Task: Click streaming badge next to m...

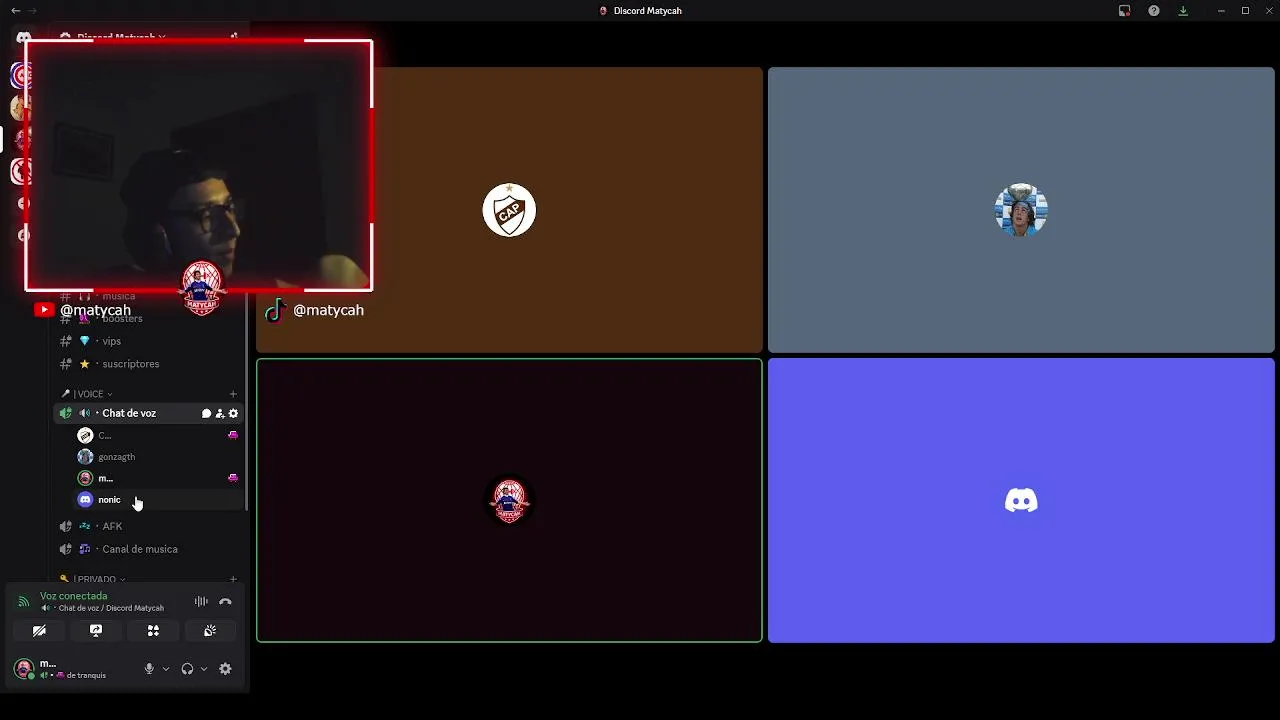Action: [x=233, y=478]
